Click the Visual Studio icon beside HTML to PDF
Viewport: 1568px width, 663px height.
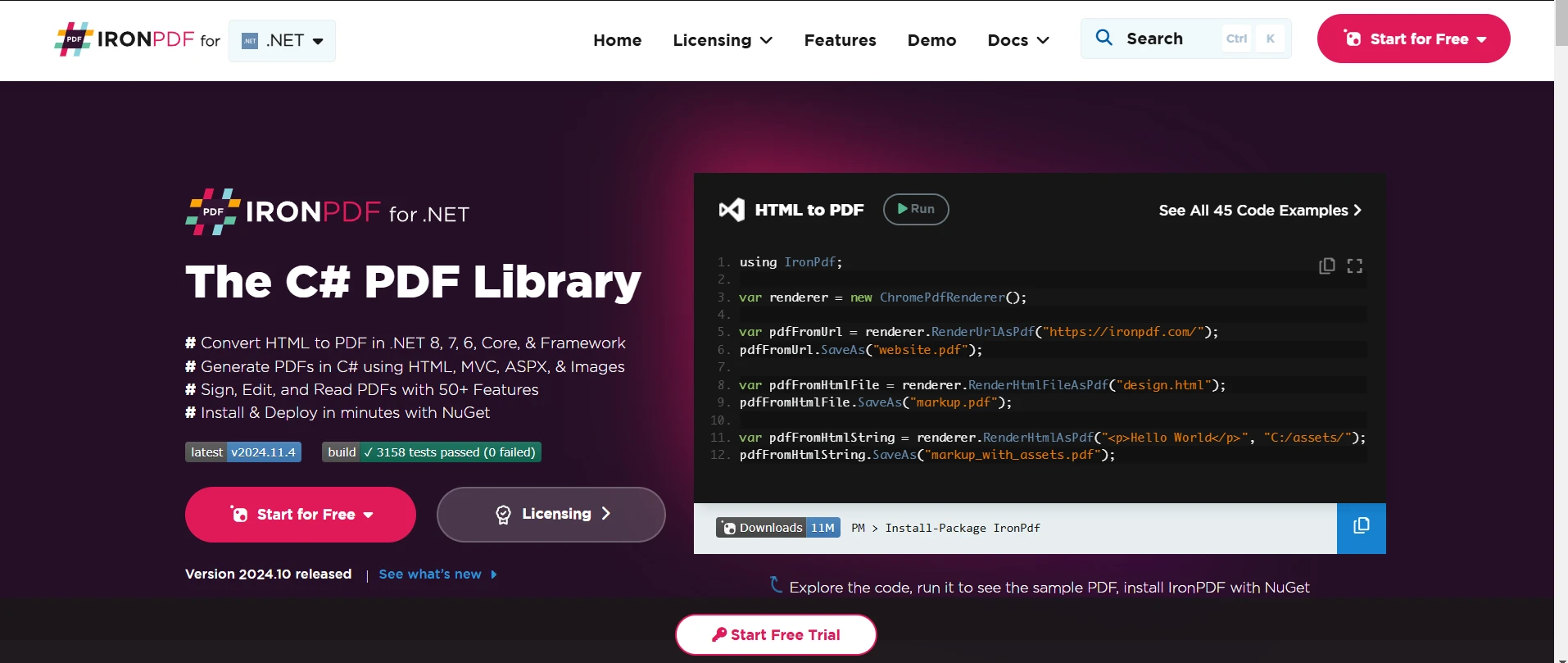[x=732, y=210]
